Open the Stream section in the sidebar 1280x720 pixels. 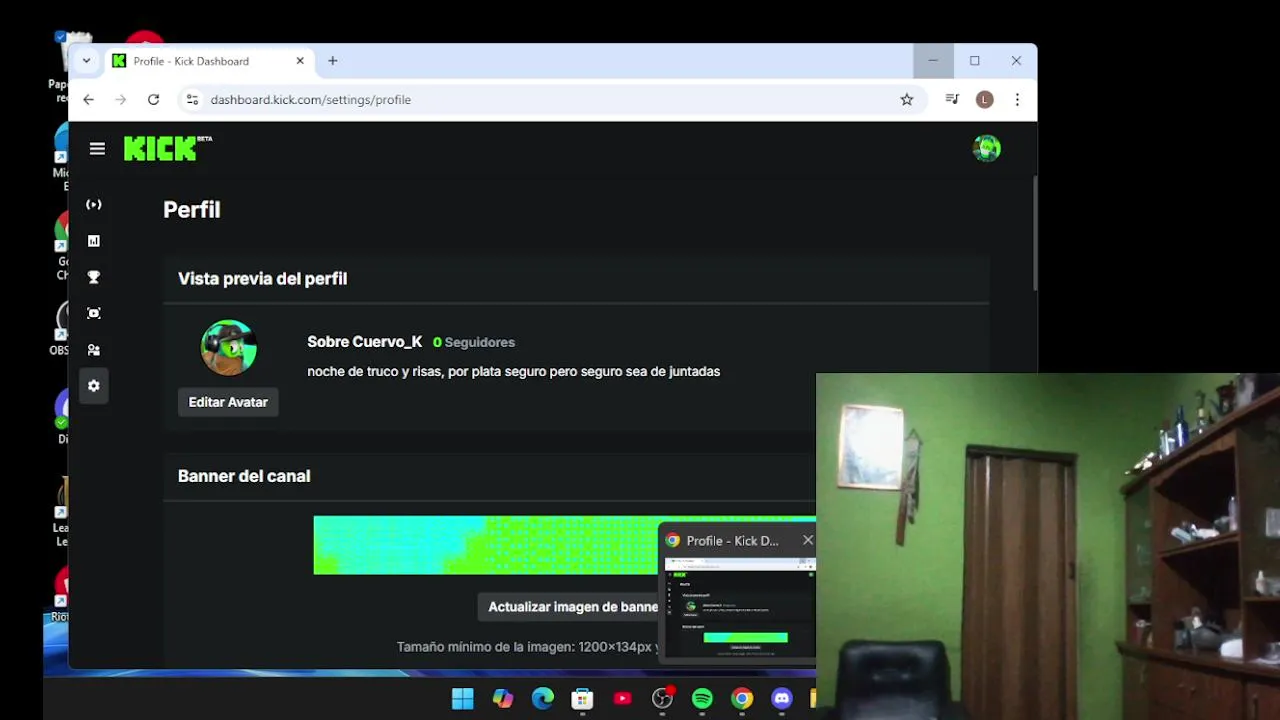[x=94, y=204]
